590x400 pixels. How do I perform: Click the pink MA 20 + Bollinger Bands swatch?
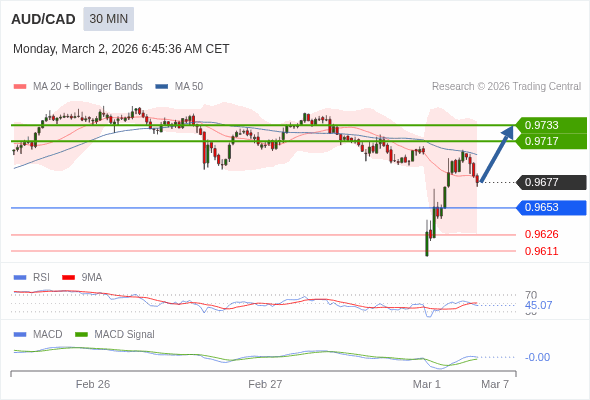[20, 87]
